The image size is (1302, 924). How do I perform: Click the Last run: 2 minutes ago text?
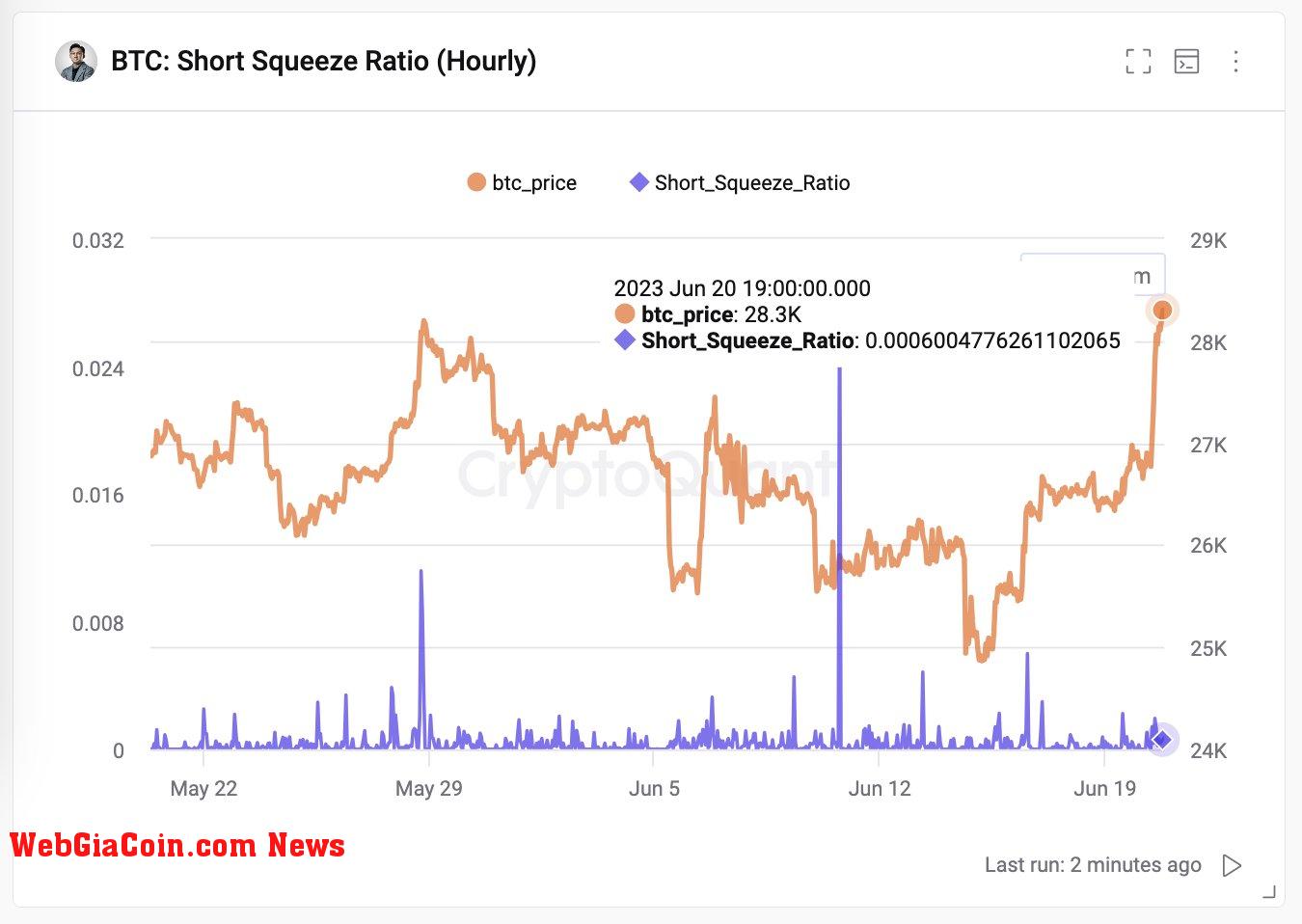1093,864
